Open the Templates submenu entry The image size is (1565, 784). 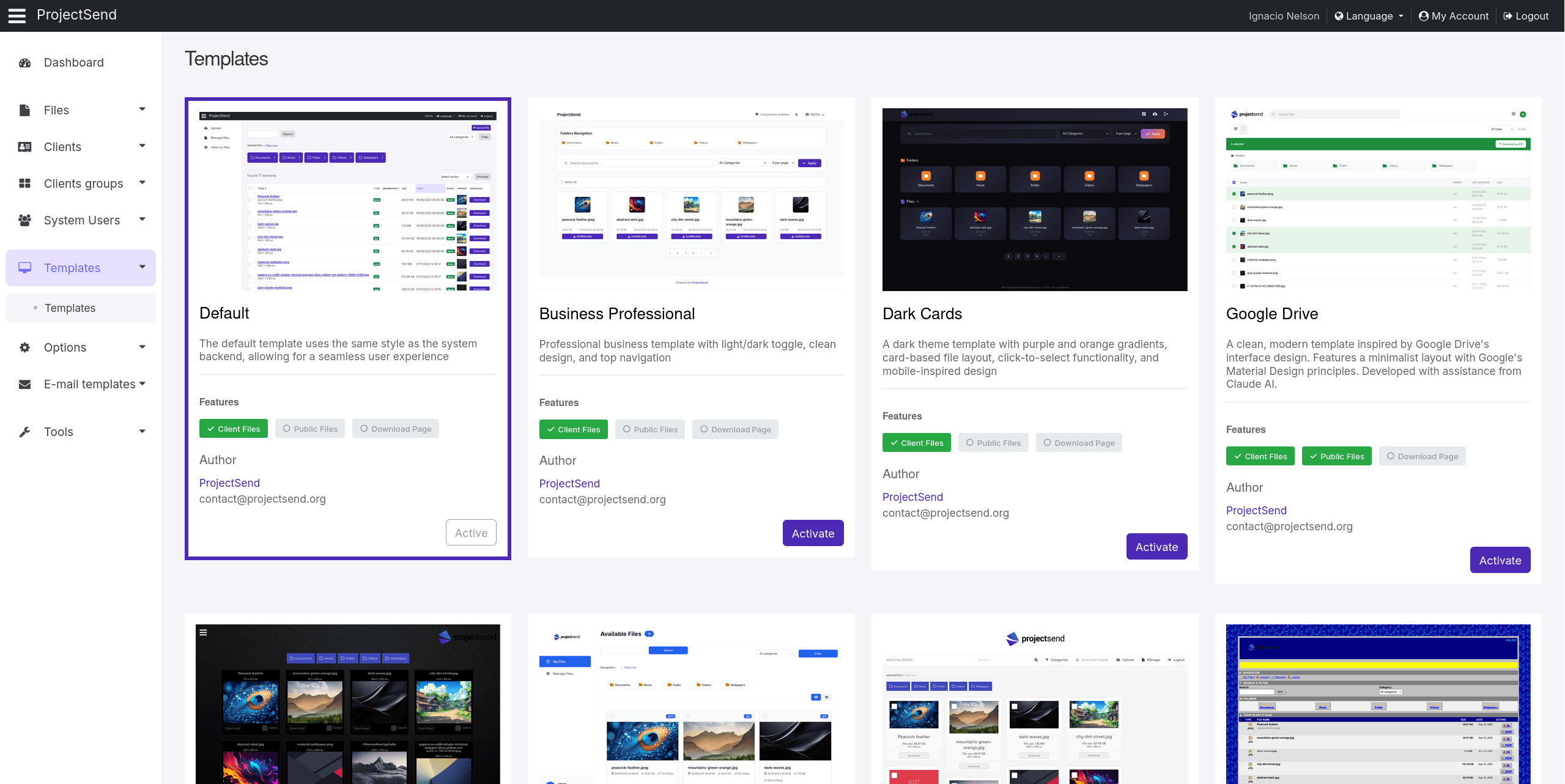(x=70, y=308)
